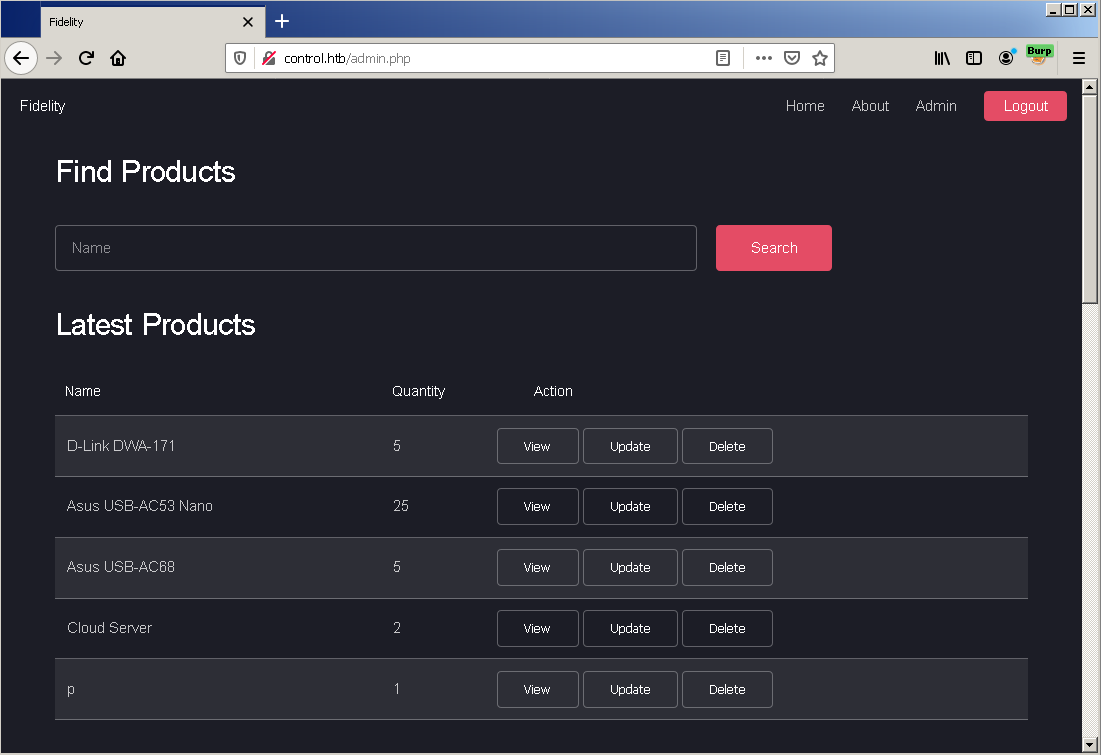Minimize the browser window
This screenshot has height=755, width=1101.
click(1053, 10)
